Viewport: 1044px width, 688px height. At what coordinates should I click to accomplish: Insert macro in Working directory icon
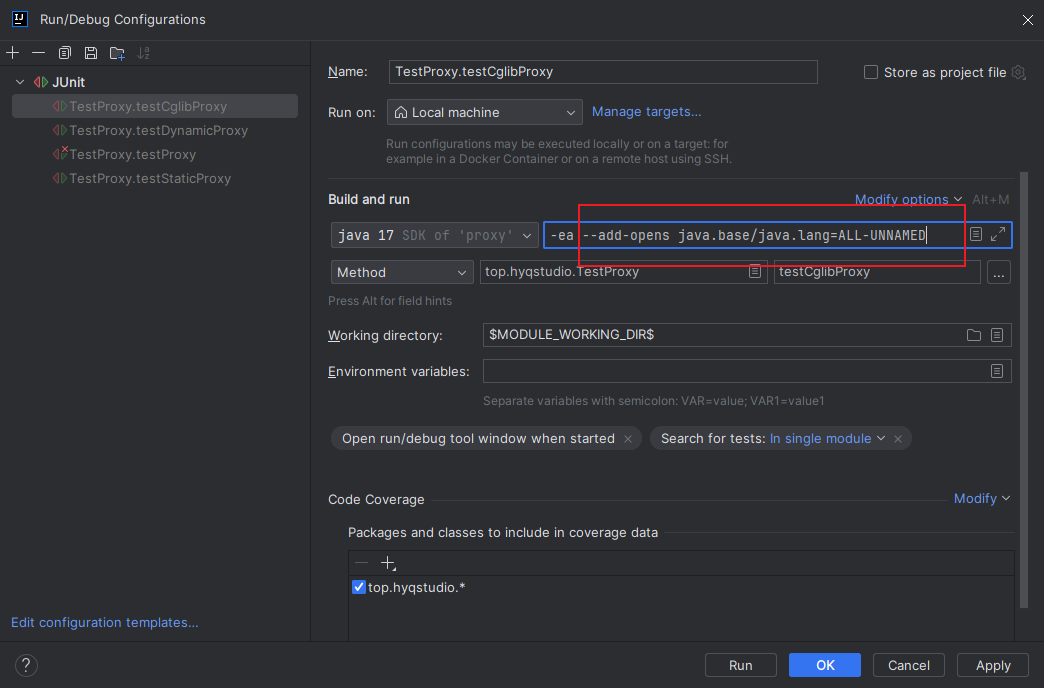point(997,335)
